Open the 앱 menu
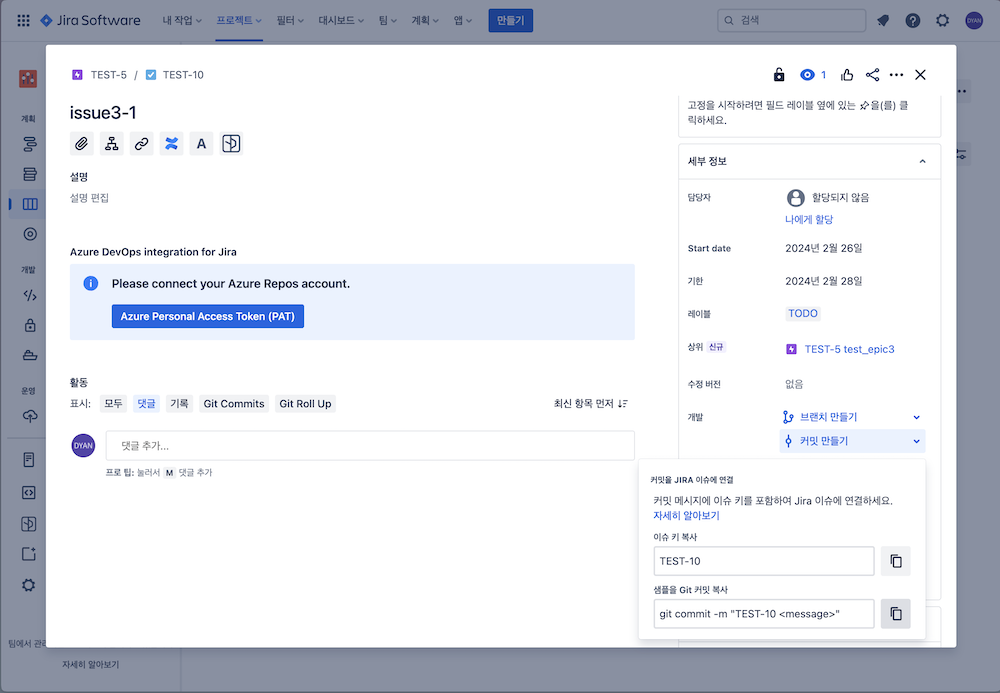 click(462, 20)
